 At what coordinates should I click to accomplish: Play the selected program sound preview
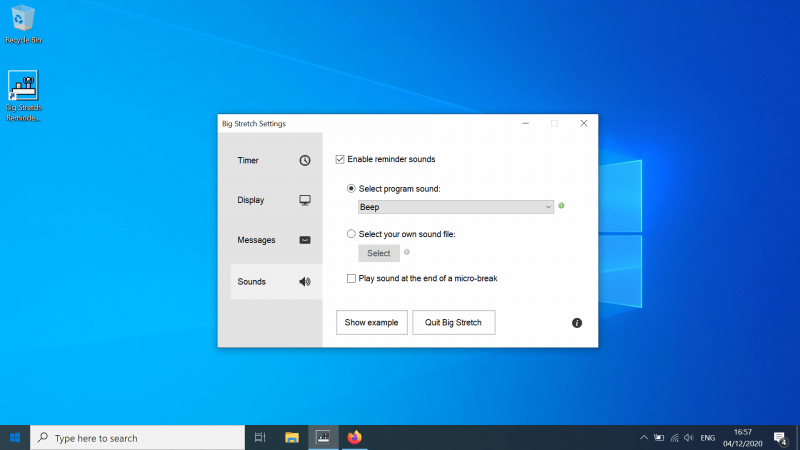coord(561,206)
